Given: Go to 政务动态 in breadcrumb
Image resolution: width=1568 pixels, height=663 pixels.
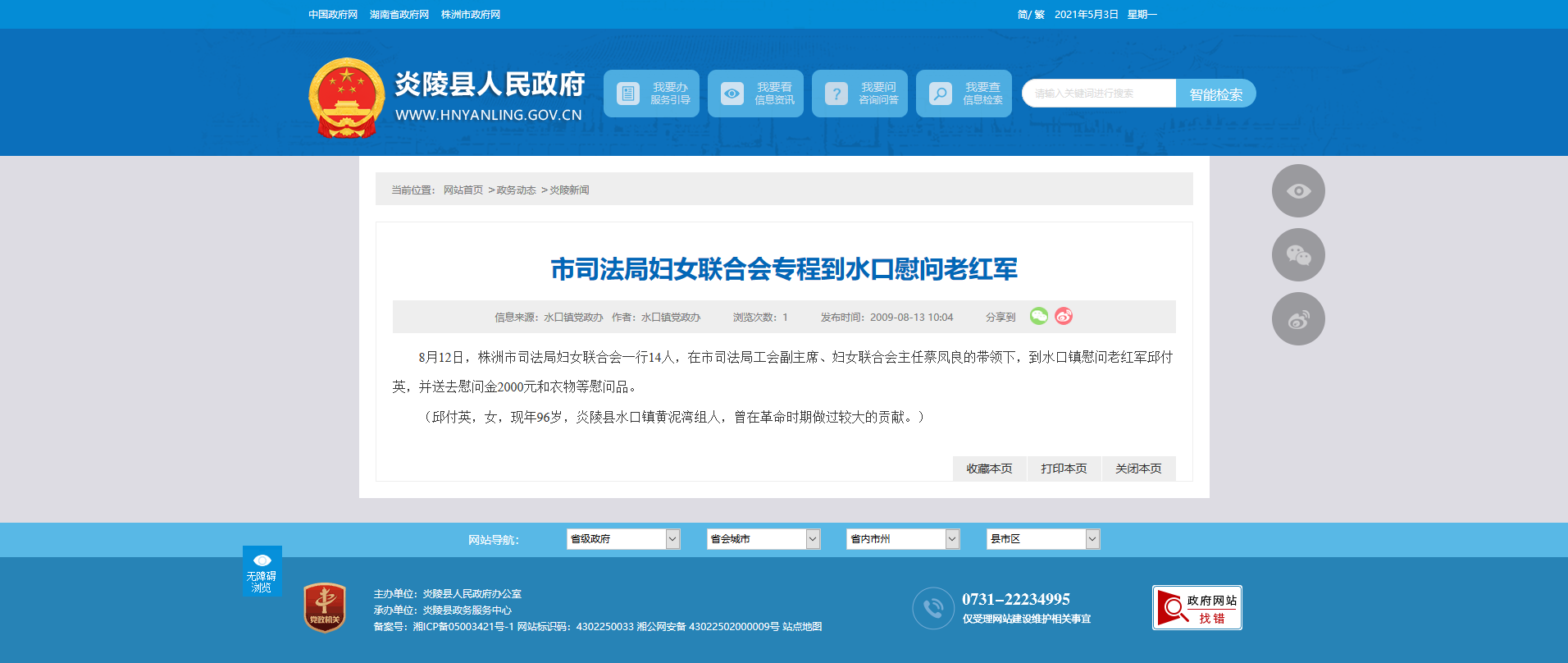Looking at the screenshot, I should [x=516, y=190].
